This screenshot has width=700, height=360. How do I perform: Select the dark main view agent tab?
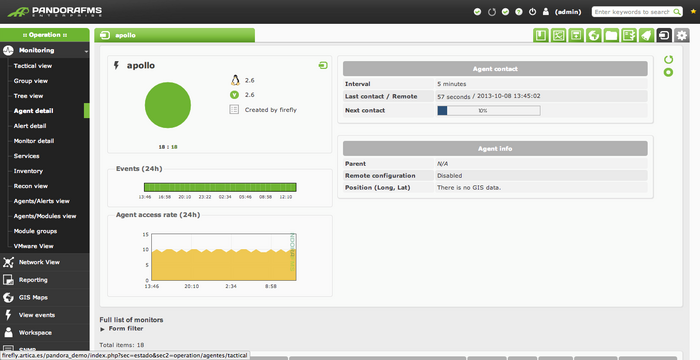click(x=664, y=35)
